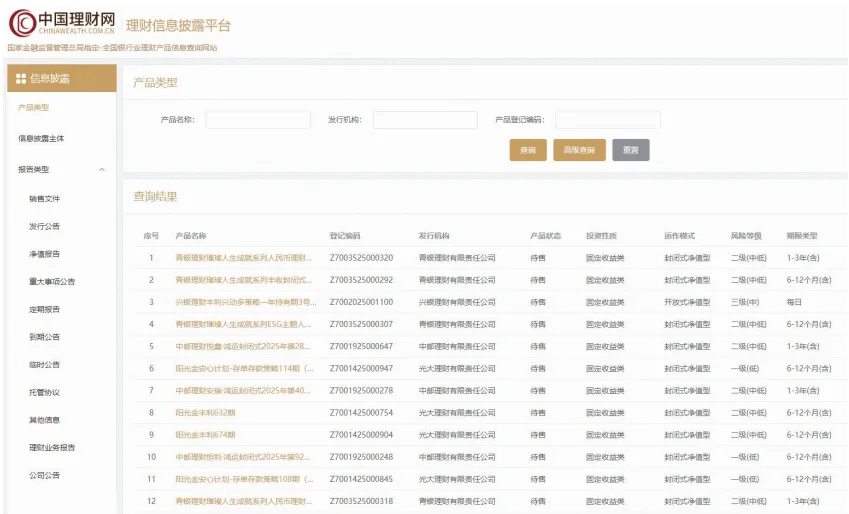The image size is (849, 514).
Task: Open 托管协议 report type
Action: 44,392
